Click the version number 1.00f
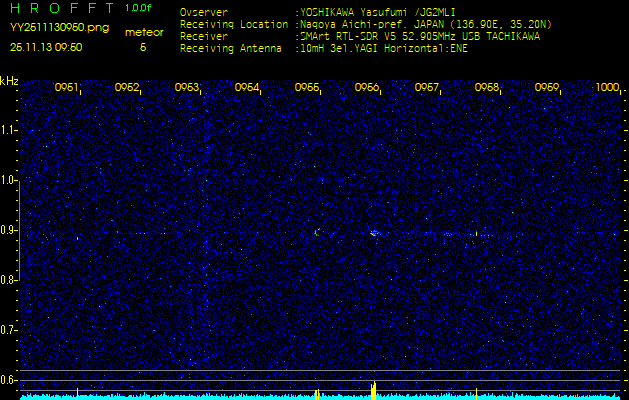Image resolution: width=629 pixels, height=400 pixels. coord(138,8)
